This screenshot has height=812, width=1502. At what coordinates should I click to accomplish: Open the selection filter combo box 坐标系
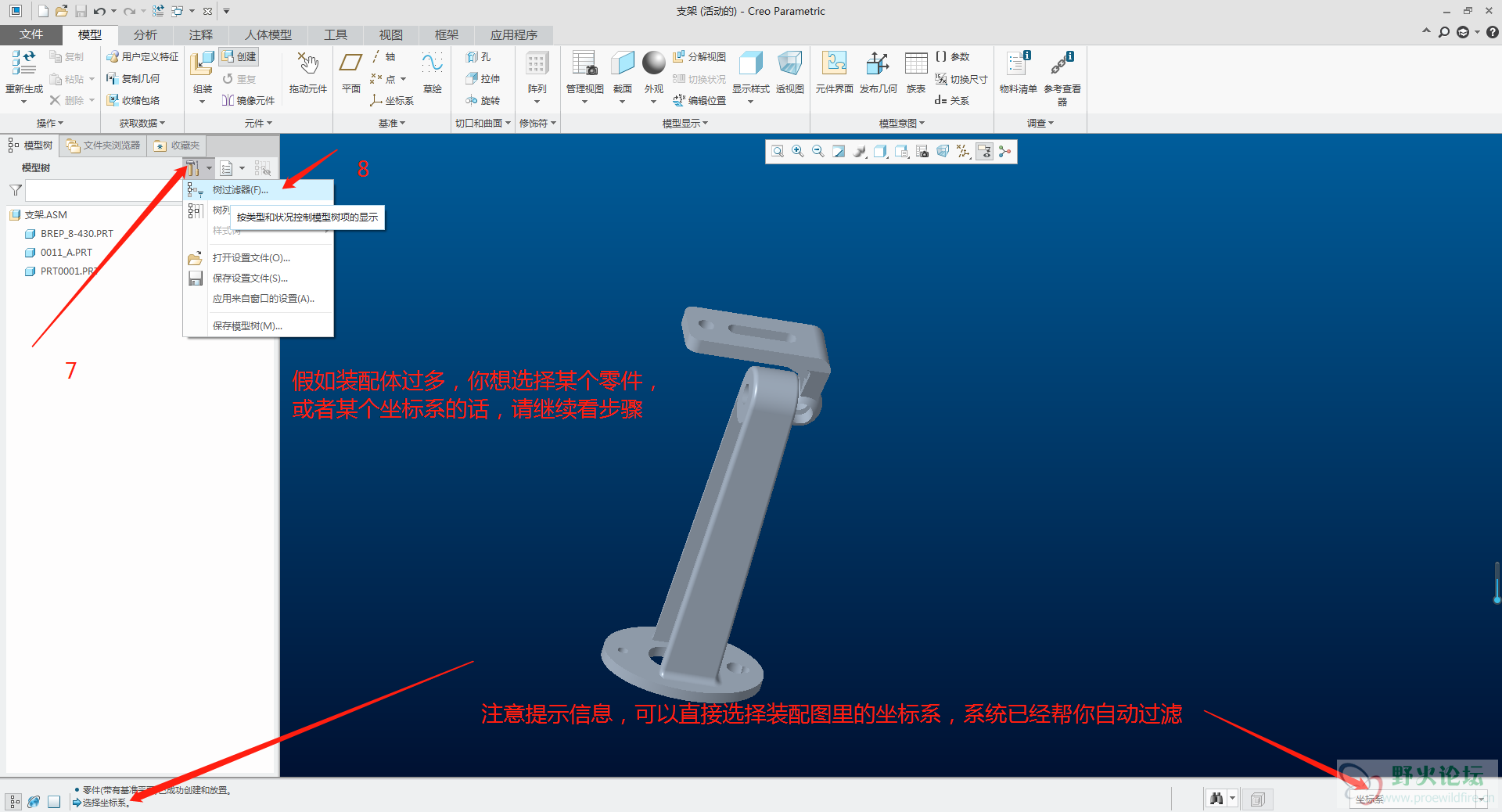tap(1419, 799)
